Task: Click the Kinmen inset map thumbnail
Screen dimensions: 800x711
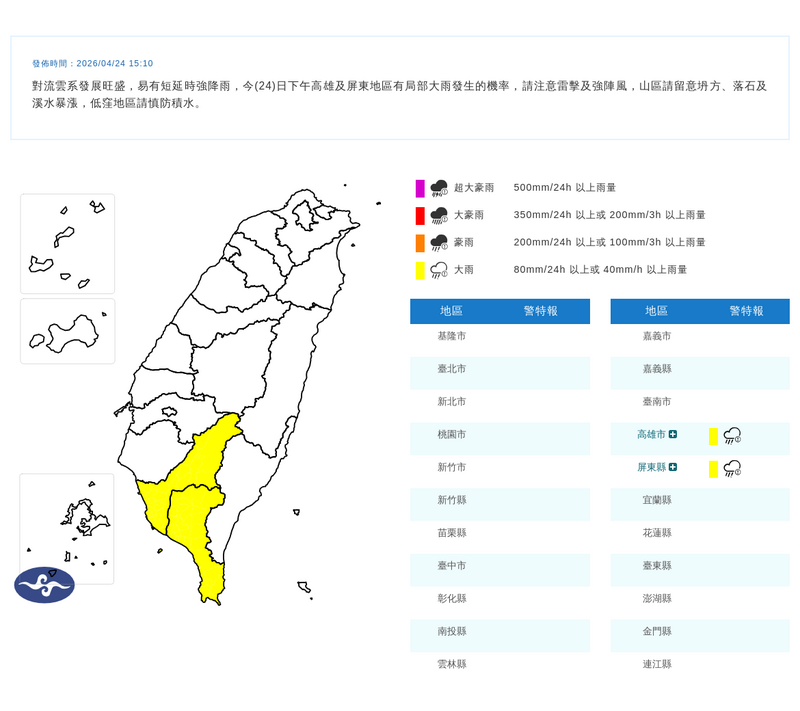Action: tap(67, 331)
